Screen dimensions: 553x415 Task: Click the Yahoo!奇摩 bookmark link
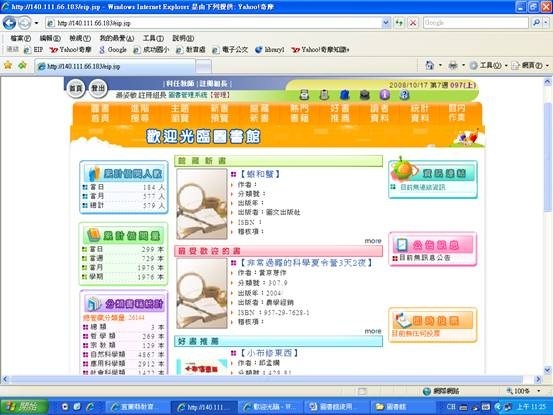71,50
